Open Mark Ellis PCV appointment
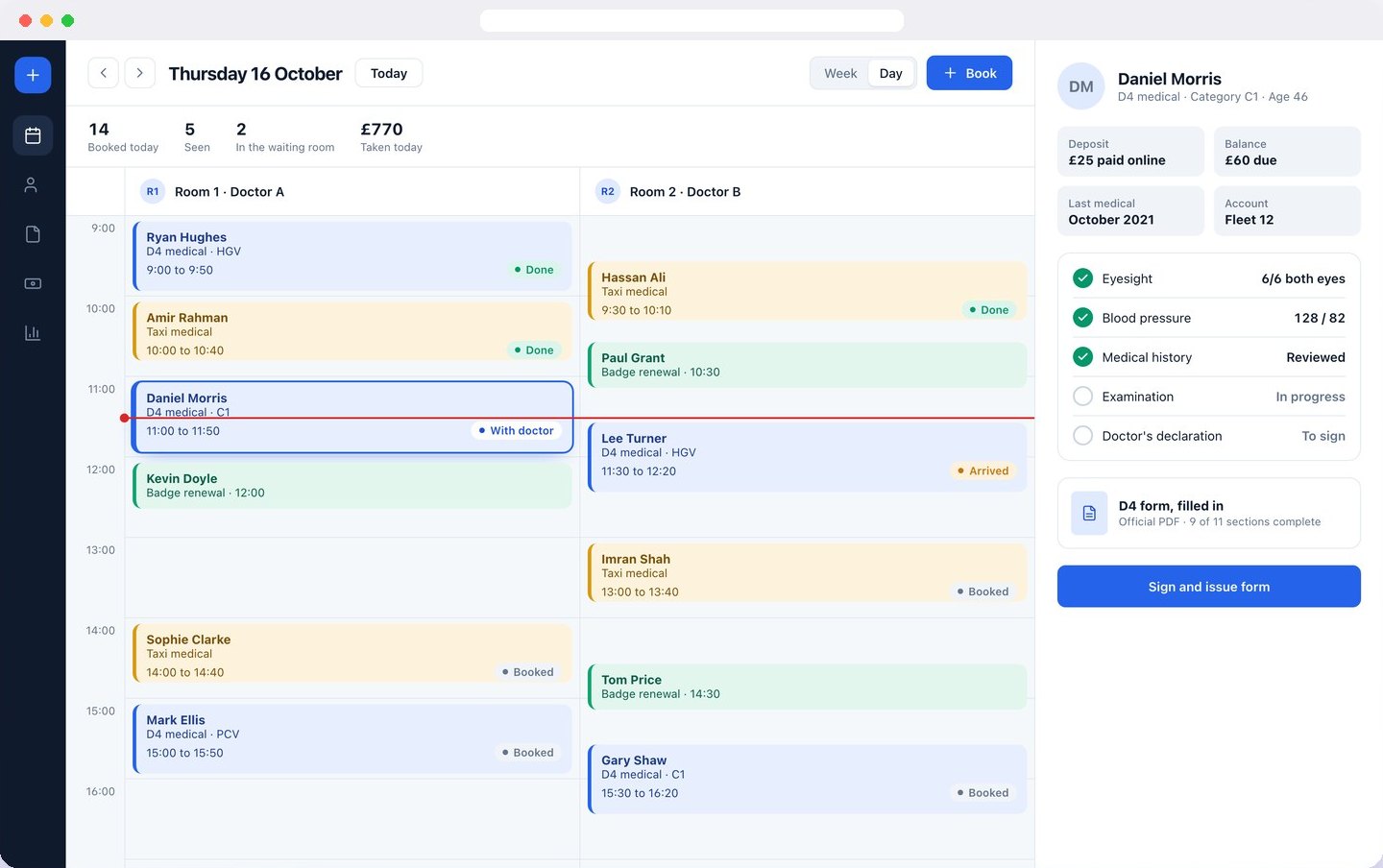Image resolution: width=1383 pixels, height=868 pixels. pos(352,739)
